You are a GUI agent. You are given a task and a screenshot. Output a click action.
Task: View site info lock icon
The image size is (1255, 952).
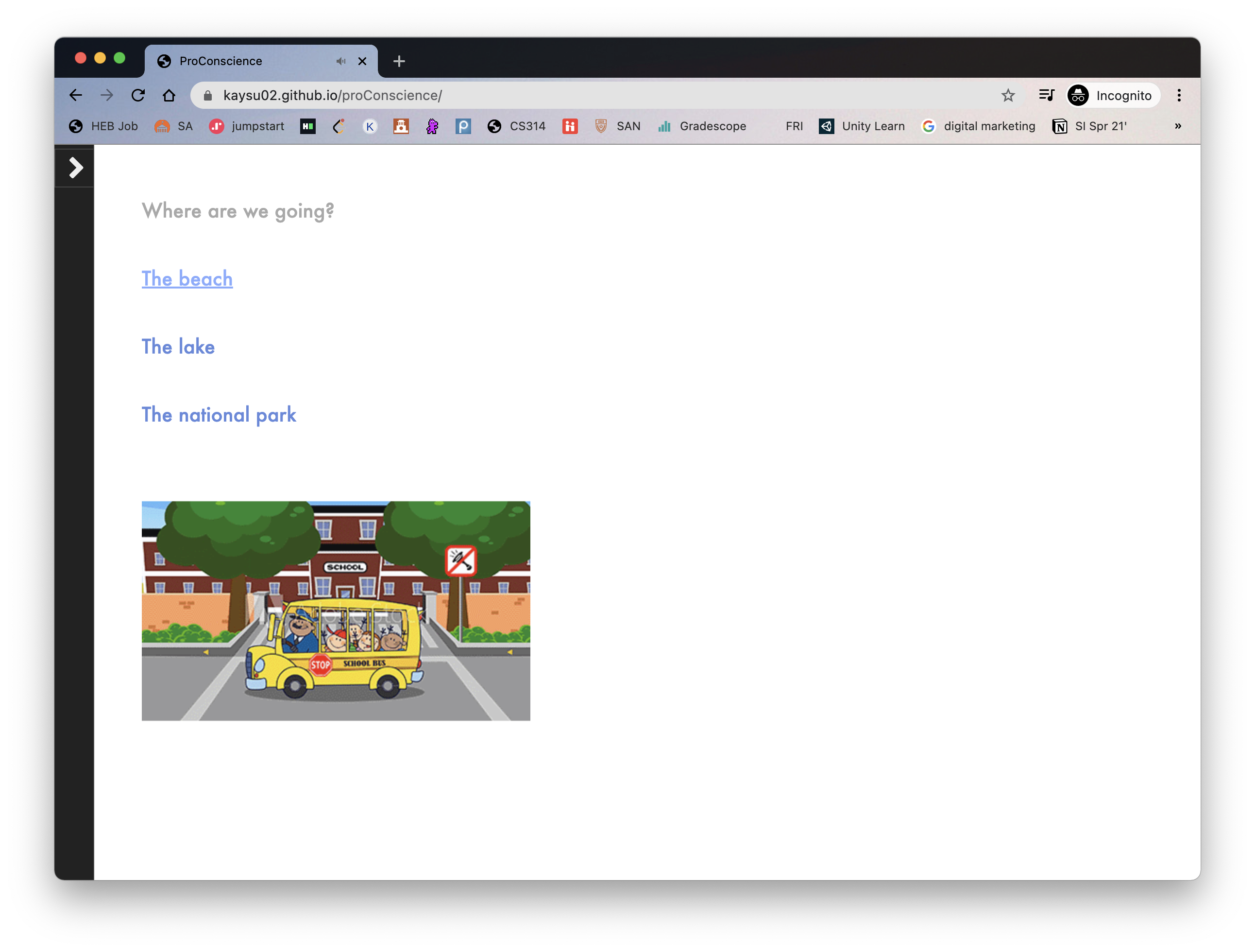(x=208, y=95)
